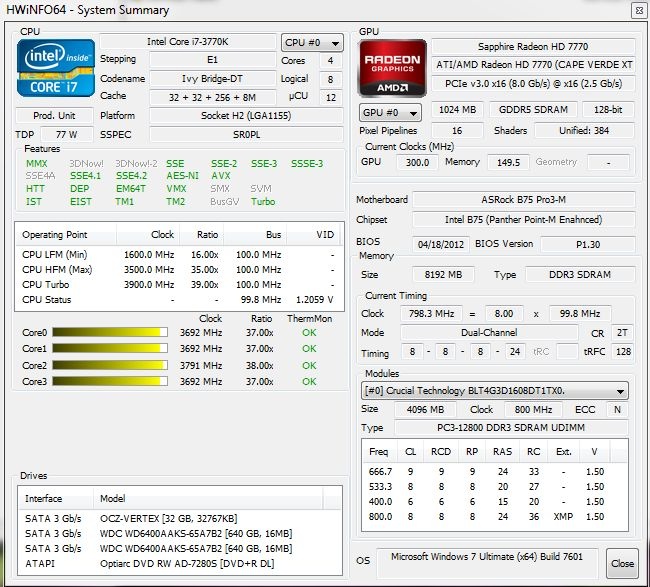Viewport: 650px width, 587px height.
Task: Click the 8192 MB memory size field
Action: click(443, 274)
